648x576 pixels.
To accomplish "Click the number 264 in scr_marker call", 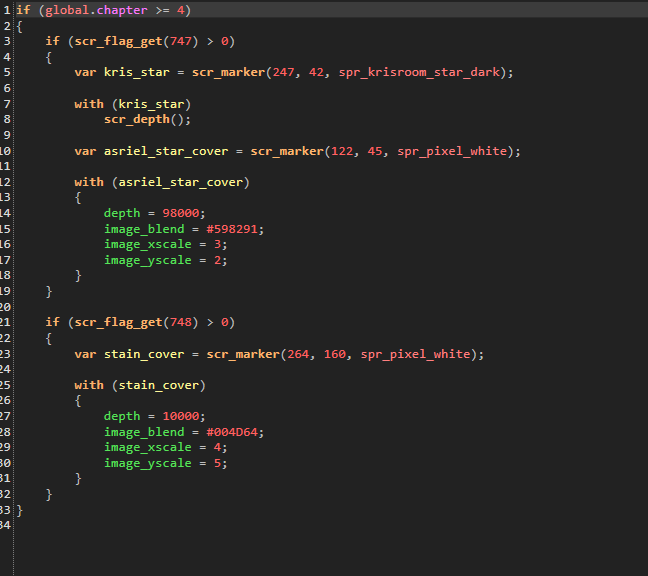I will click(298, 354).
